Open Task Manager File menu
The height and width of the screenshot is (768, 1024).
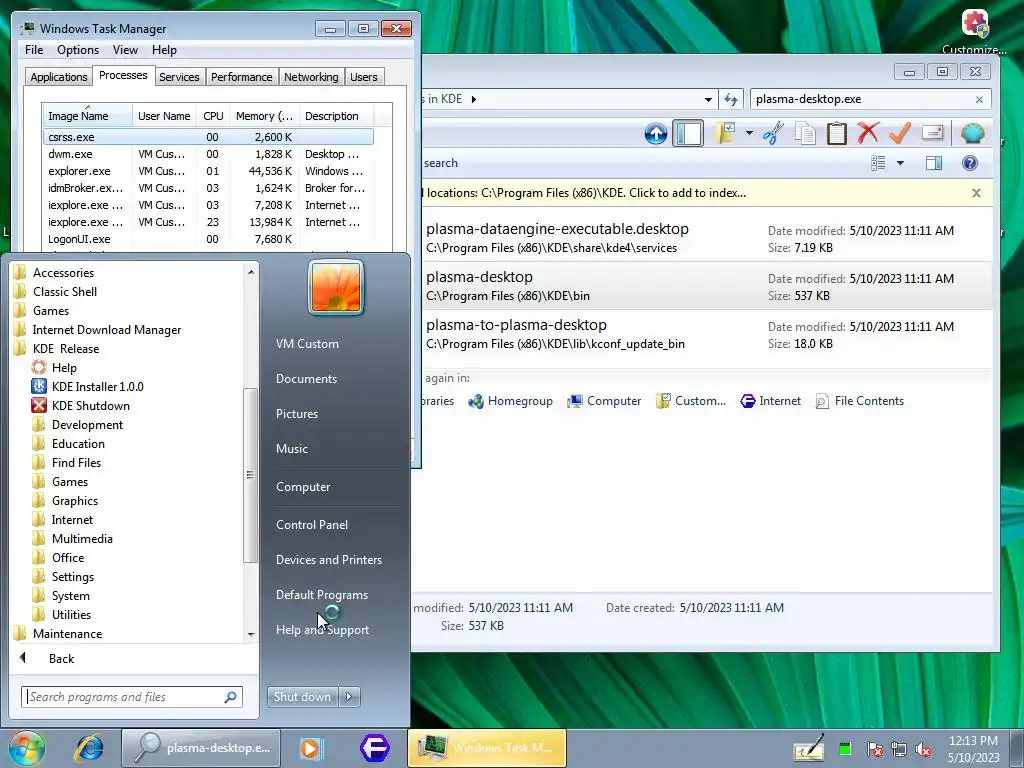(34, 50)
